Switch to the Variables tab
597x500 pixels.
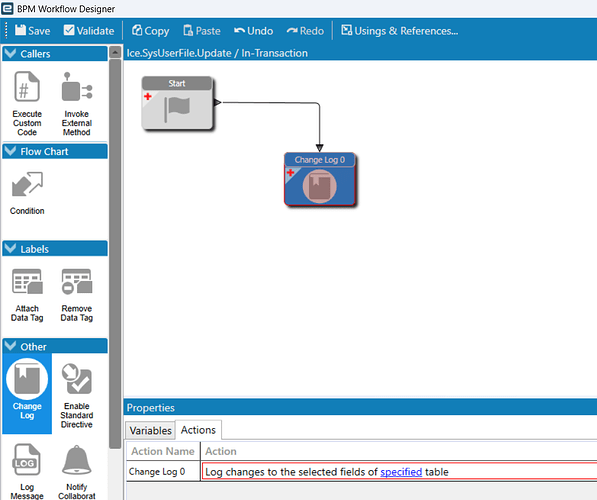point(150,430)
